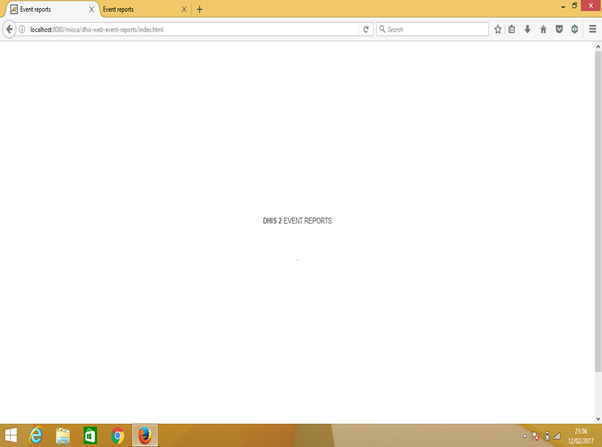The height and width of the screenshot is (447, 602).
Task: Switch to the second Event reports tab
Action: 144,9
